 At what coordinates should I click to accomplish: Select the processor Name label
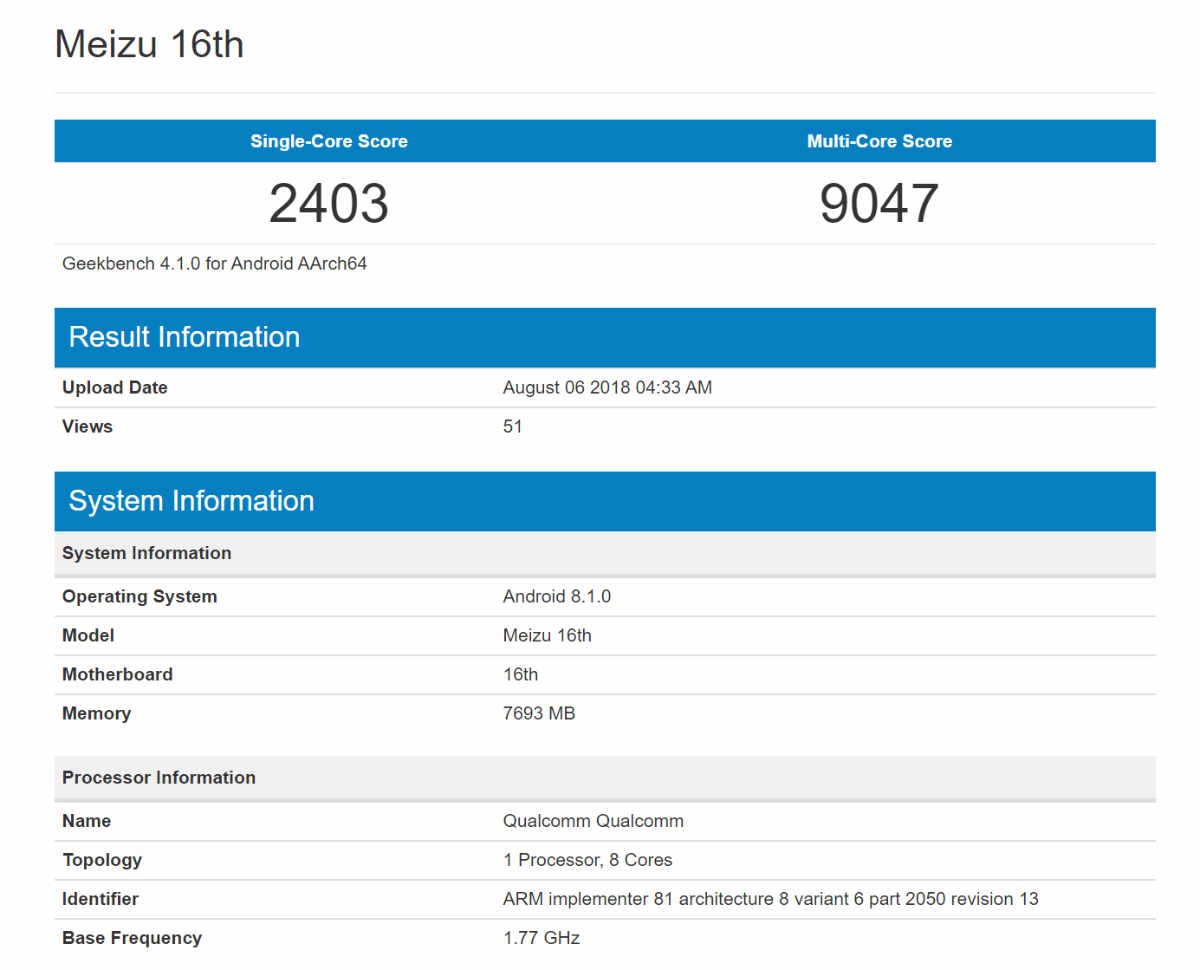pos(87,821)
